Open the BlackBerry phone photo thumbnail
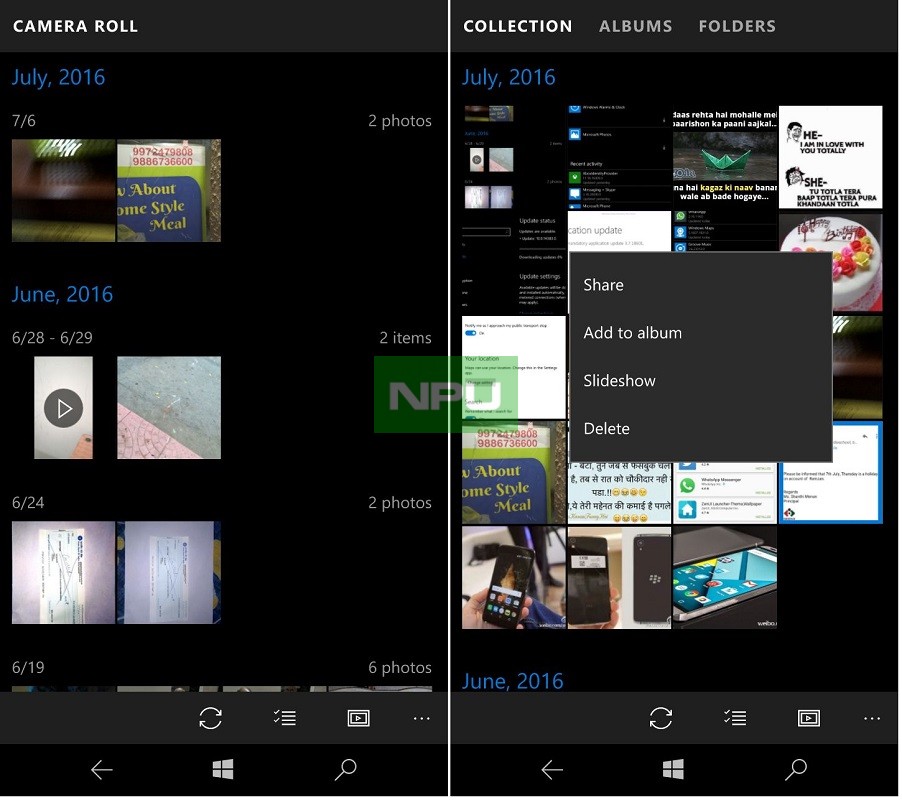The width and height of the screenshot is (902, 800). coord(620,579)
